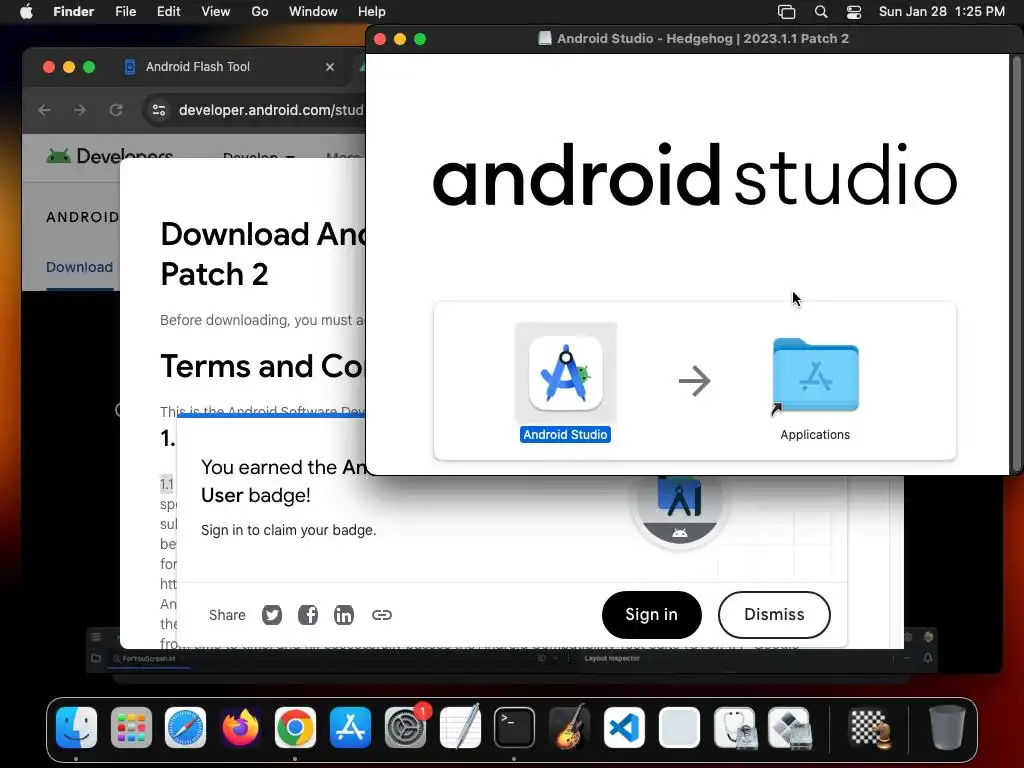1024x768 pixels.
Task: Open the Trash from the Dock
Action: click(x=946, y=728)
